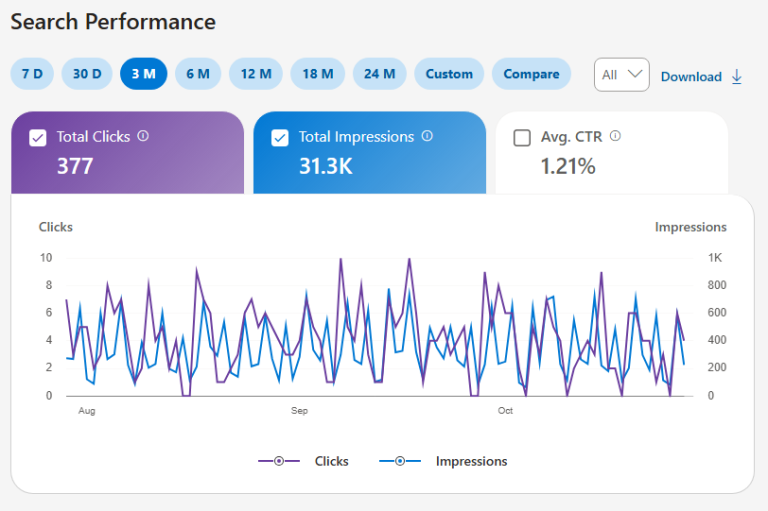Expand the All dropdown chevron

(x=635, y=74)
